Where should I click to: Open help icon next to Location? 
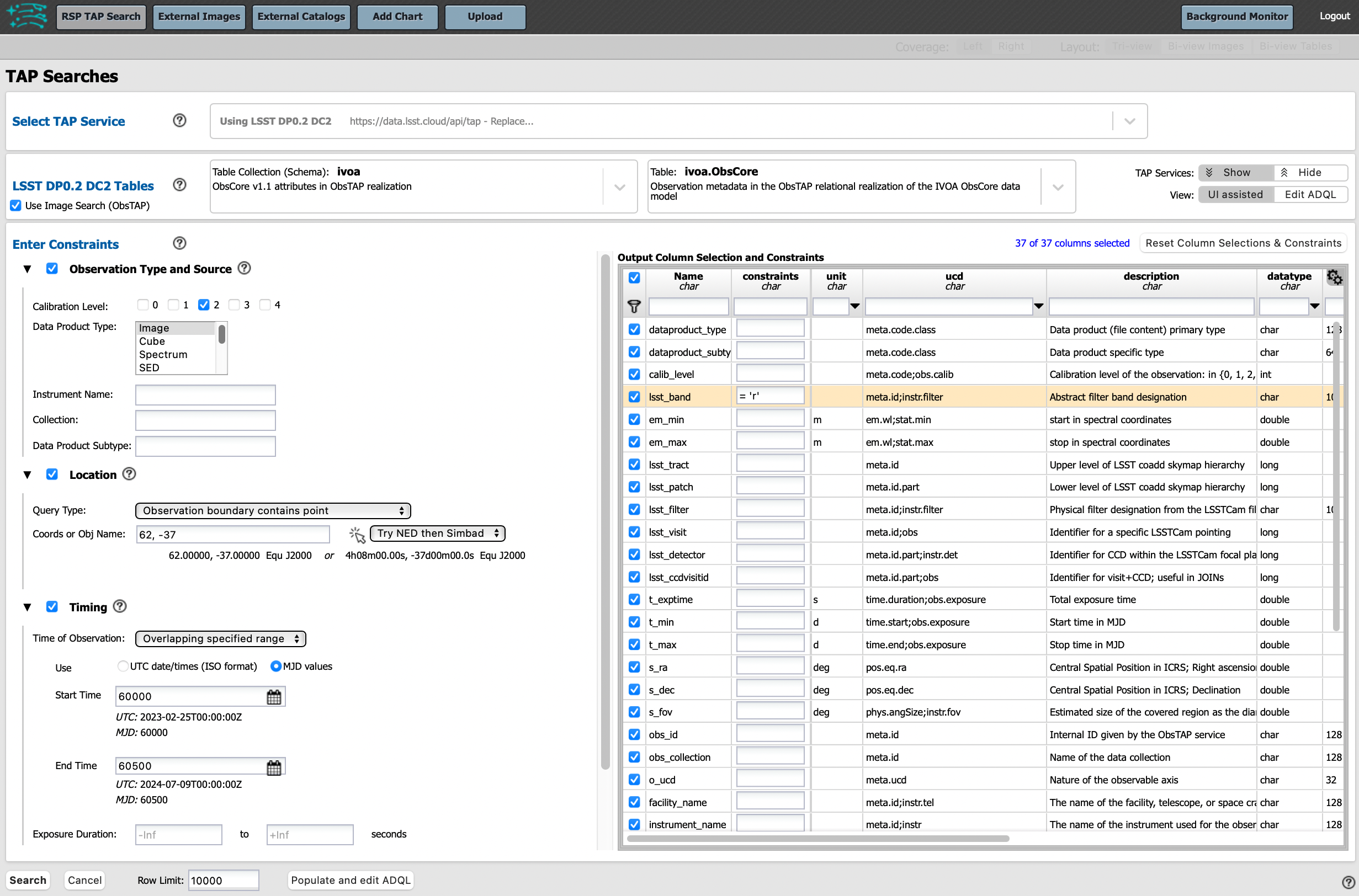129,474
